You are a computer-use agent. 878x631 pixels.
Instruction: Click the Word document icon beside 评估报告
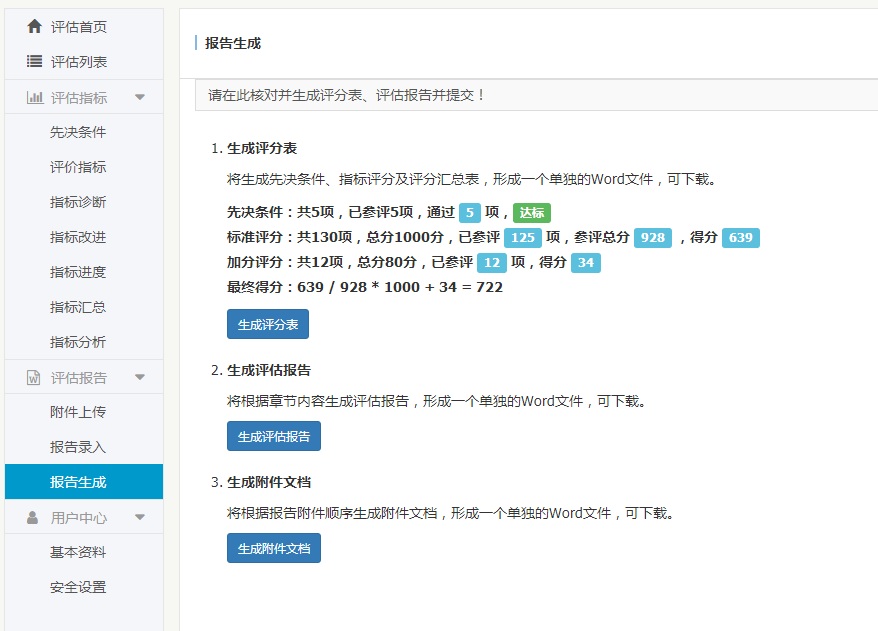pyautogui.click(x=34, y=377)
